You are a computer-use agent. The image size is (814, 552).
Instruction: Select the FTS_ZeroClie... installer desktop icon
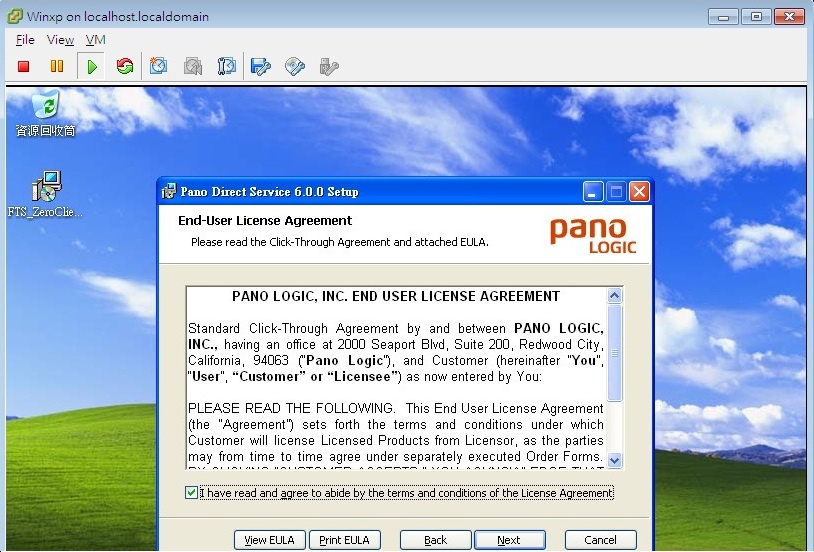tap(46, 195)
